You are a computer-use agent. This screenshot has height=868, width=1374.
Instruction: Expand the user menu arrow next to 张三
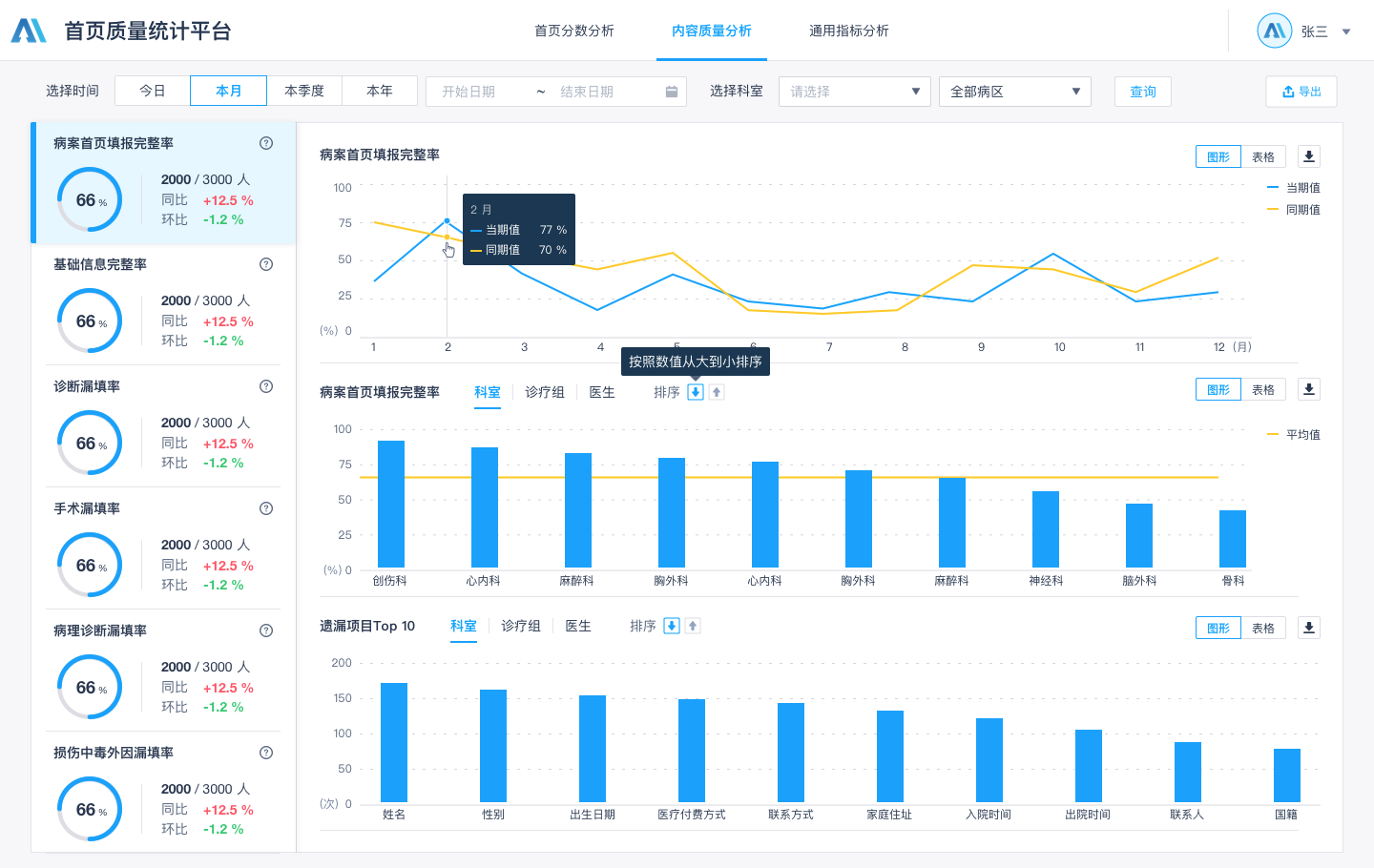click(1346, 31)
